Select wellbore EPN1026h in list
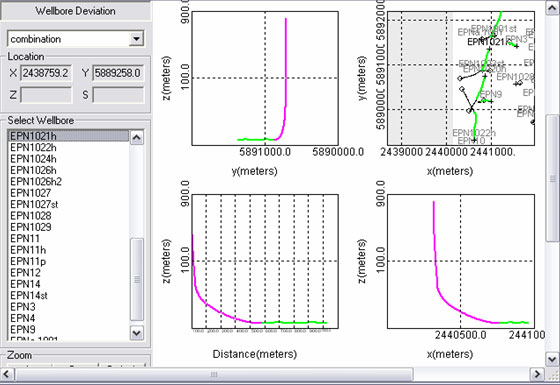The height and width of the screenshot is (385, 560). (x=68, y=170)
